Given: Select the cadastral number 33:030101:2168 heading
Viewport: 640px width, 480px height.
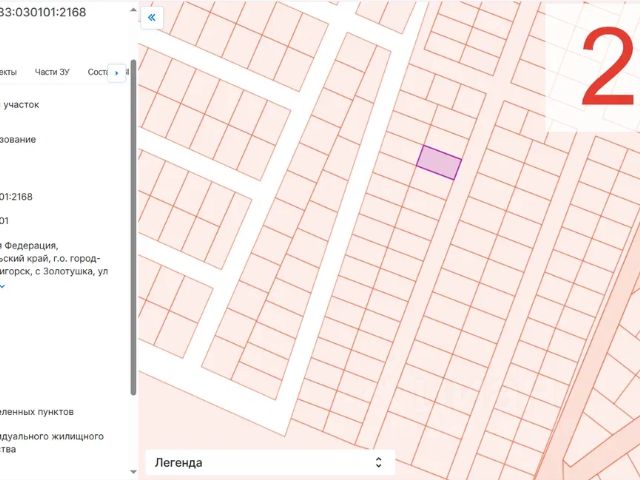Looking at the screenshot, I should pos(43,12).
